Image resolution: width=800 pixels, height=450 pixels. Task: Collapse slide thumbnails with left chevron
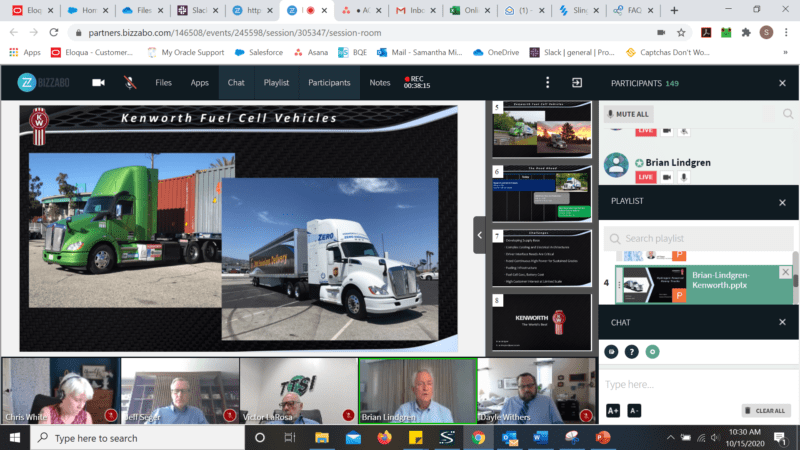[x=480, y=235]
